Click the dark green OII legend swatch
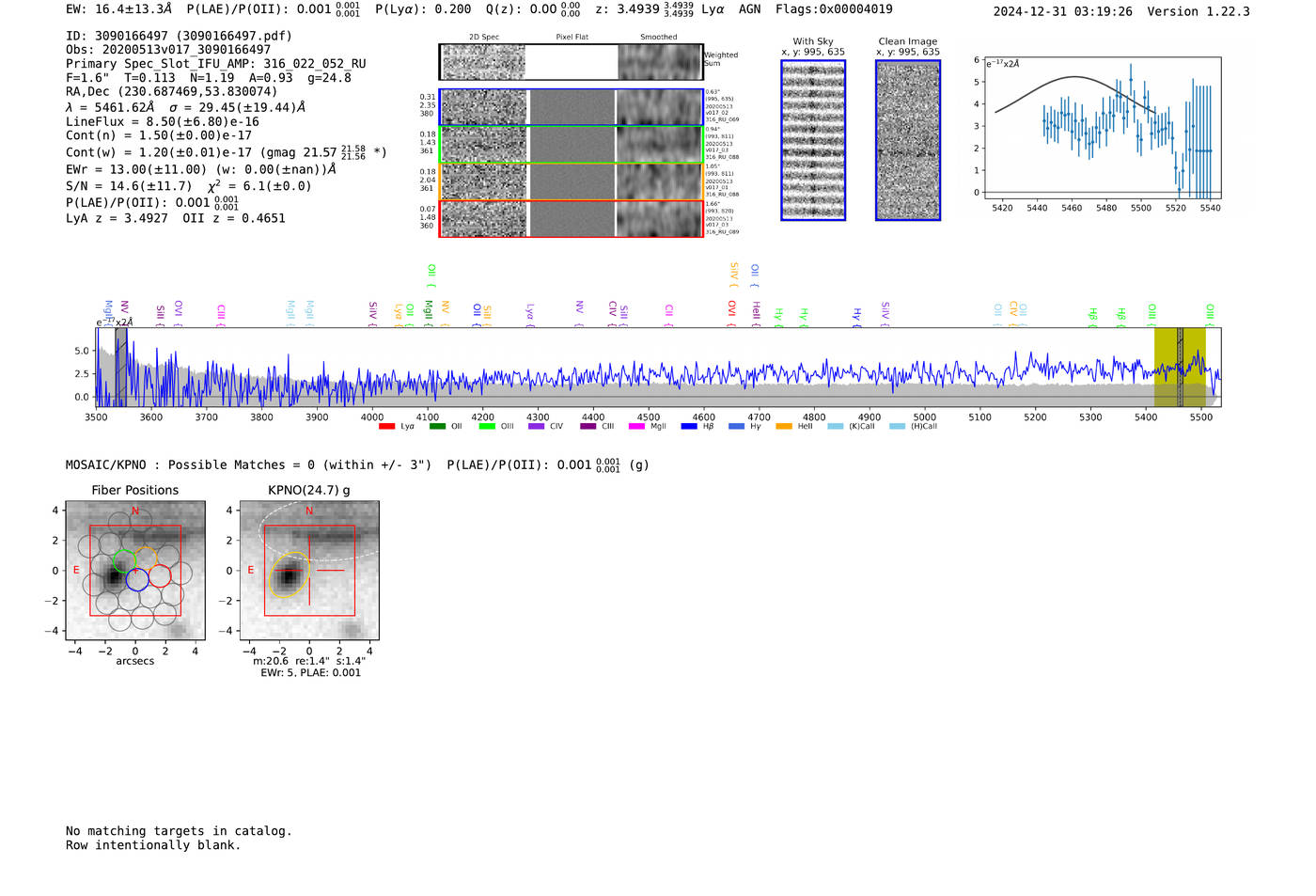 tap(437, 427)
